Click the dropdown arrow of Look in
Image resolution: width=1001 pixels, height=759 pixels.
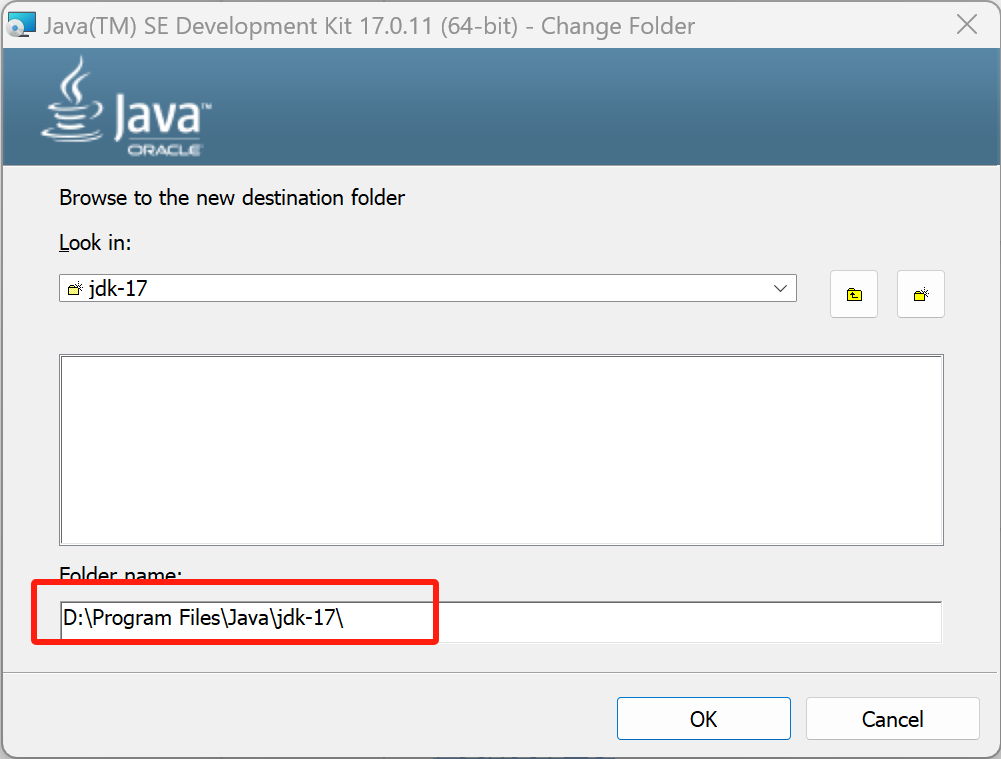[780, 289]
